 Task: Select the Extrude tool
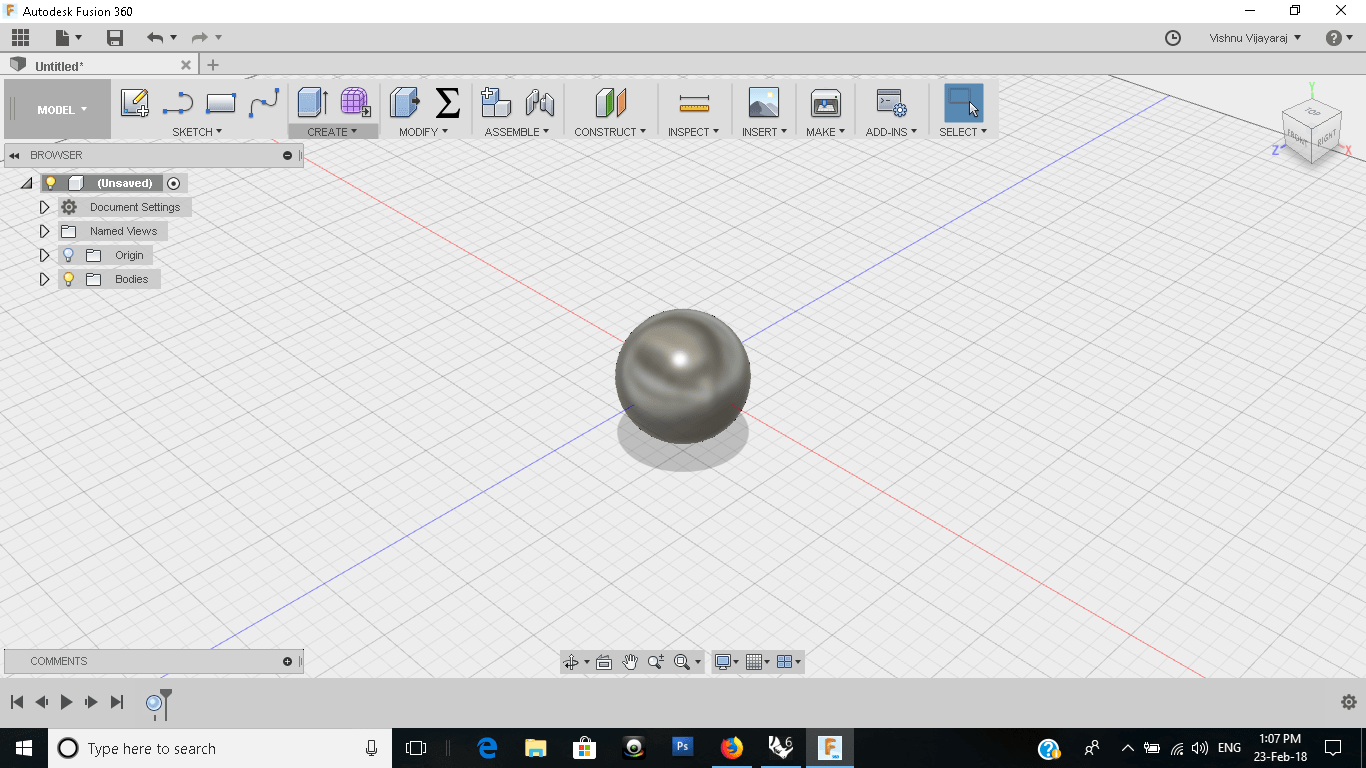pyautogui.click(x=313, y=103)
